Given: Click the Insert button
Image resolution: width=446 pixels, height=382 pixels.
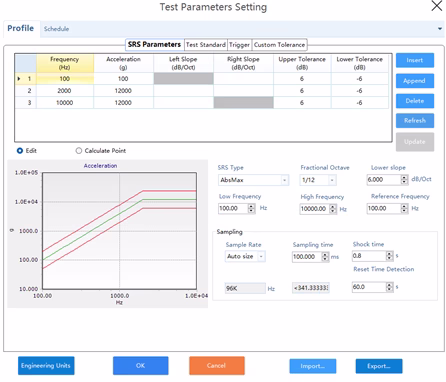Looking at the screenshot, I should pyautogui.click(x=415, y=60).
